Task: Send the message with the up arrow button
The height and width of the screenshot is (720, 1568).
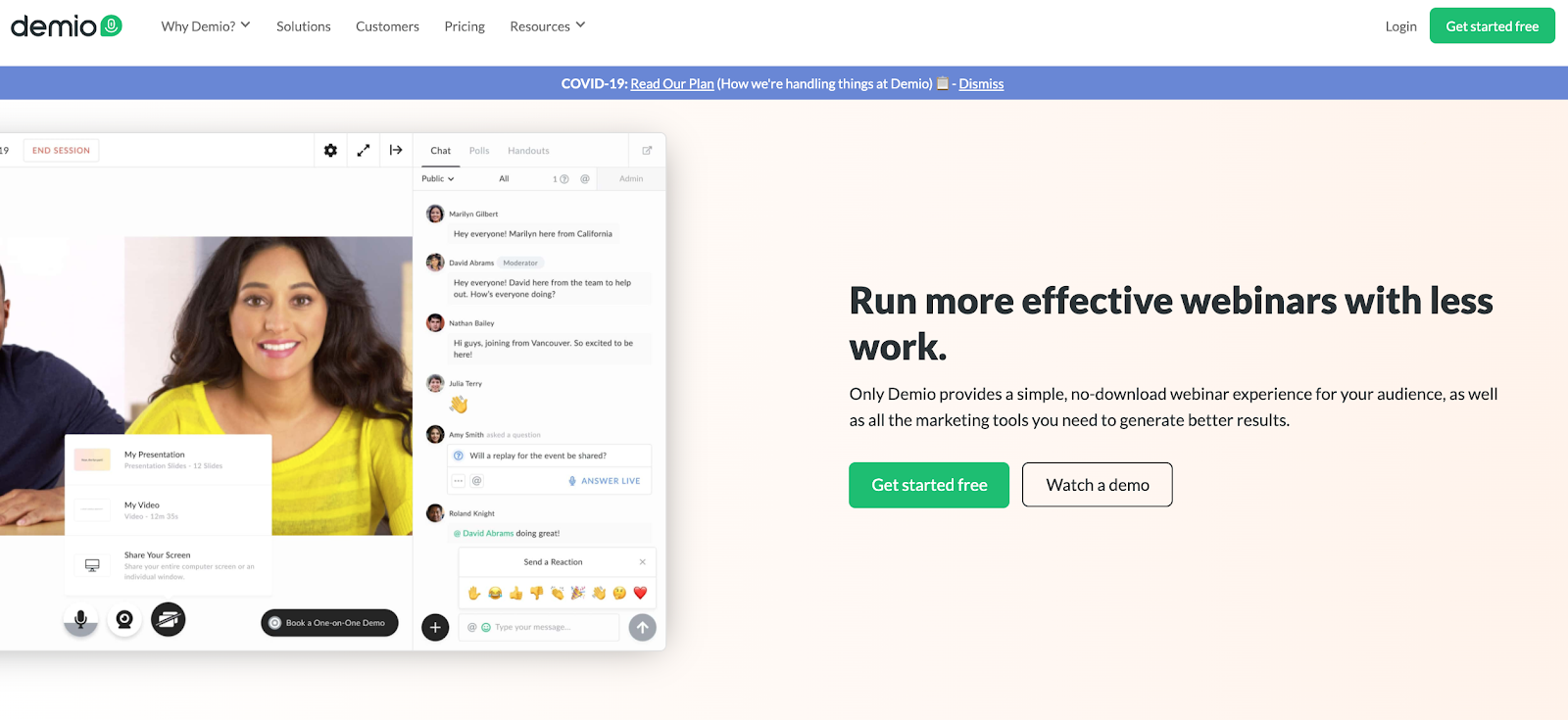Action: click(x=643, y=627)
